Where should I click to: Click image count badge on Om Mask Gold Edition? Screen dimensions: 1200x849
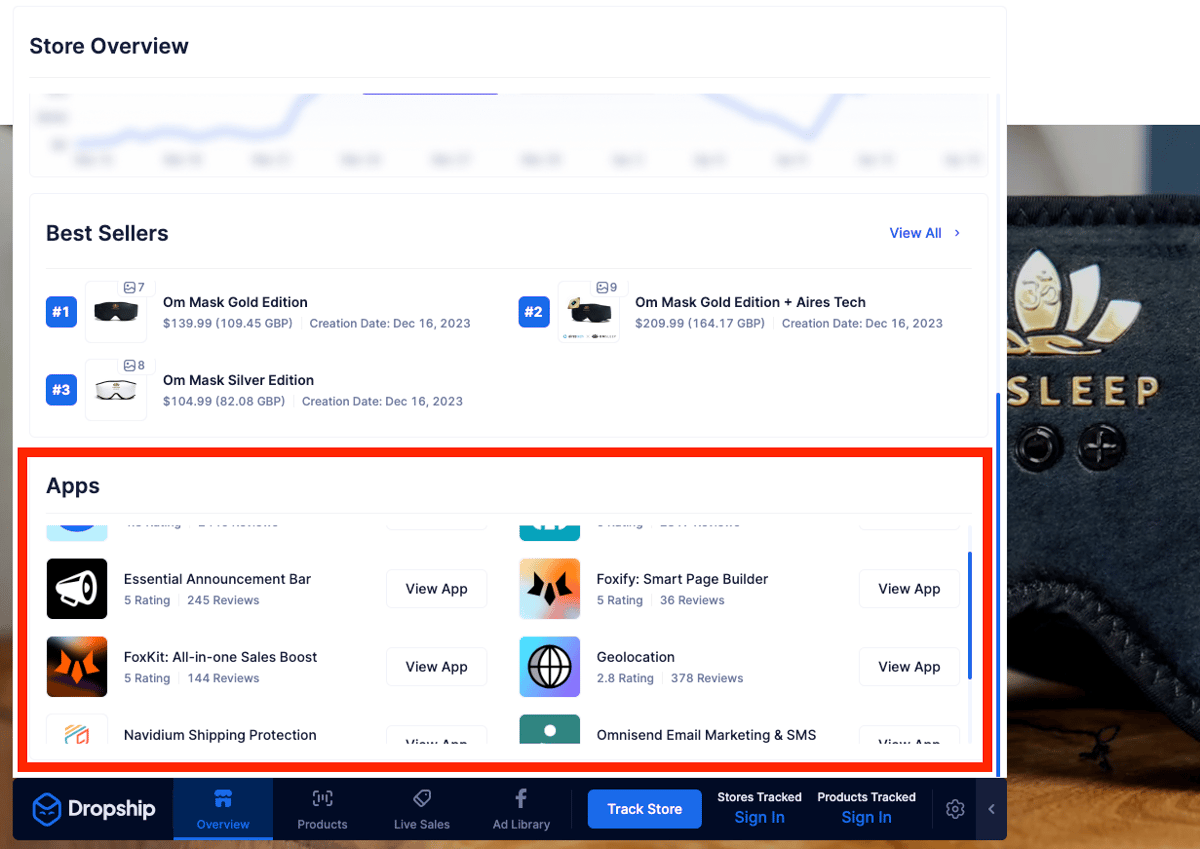pos(135,288)
